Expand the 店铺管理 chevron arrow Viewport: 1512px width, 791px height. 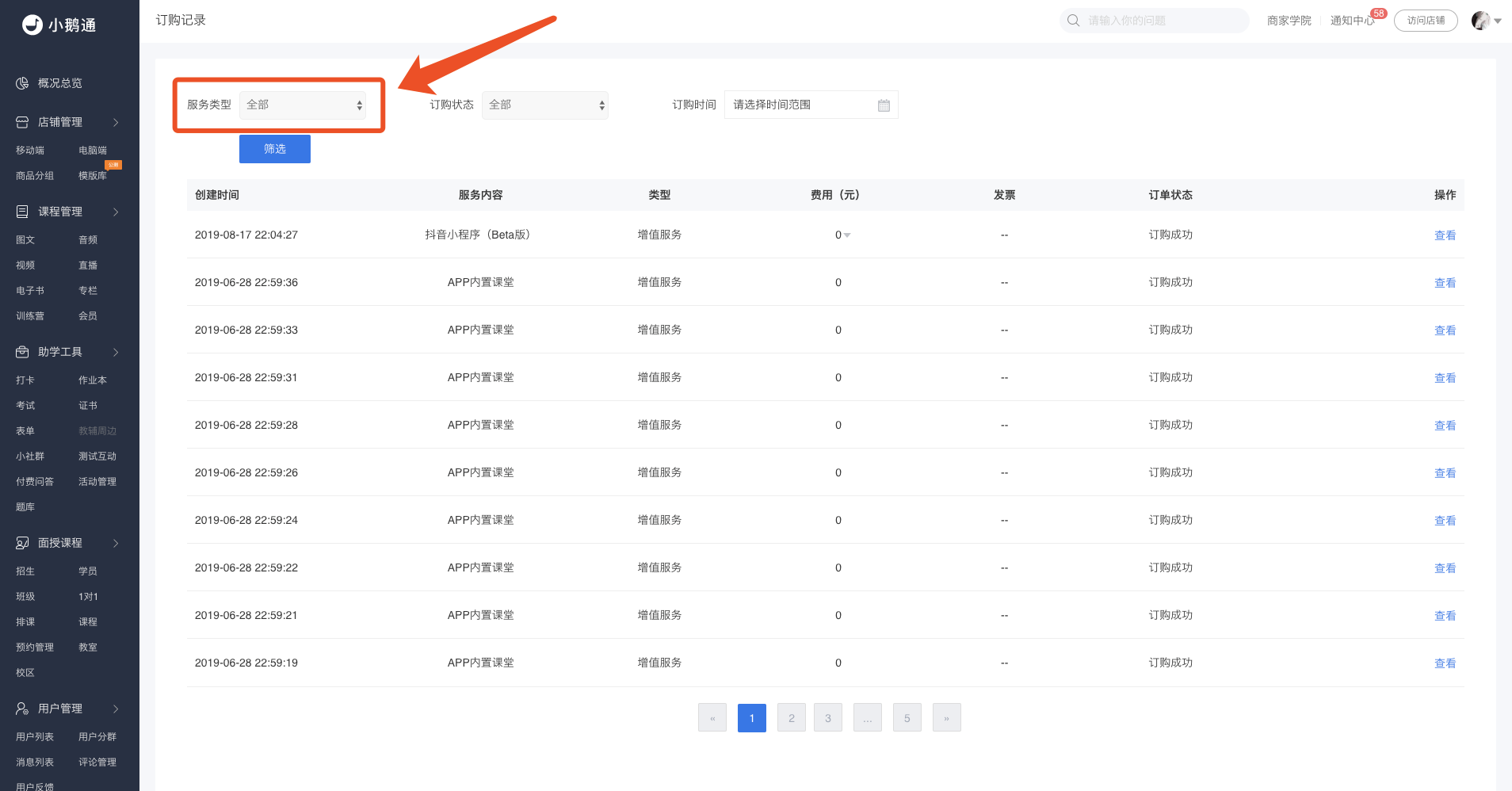pyautogui.click(x=116, y=122)
